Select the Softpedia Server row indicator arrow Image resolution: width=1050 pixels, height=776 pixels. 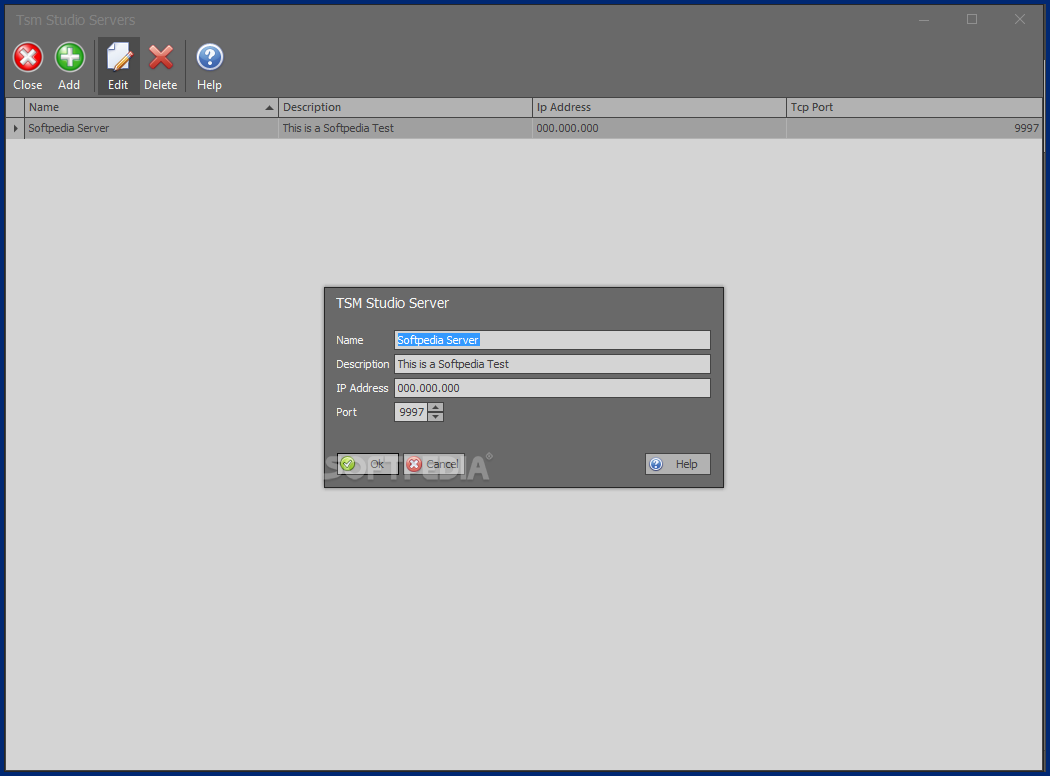pyautogui.click(x=15, y=128)
